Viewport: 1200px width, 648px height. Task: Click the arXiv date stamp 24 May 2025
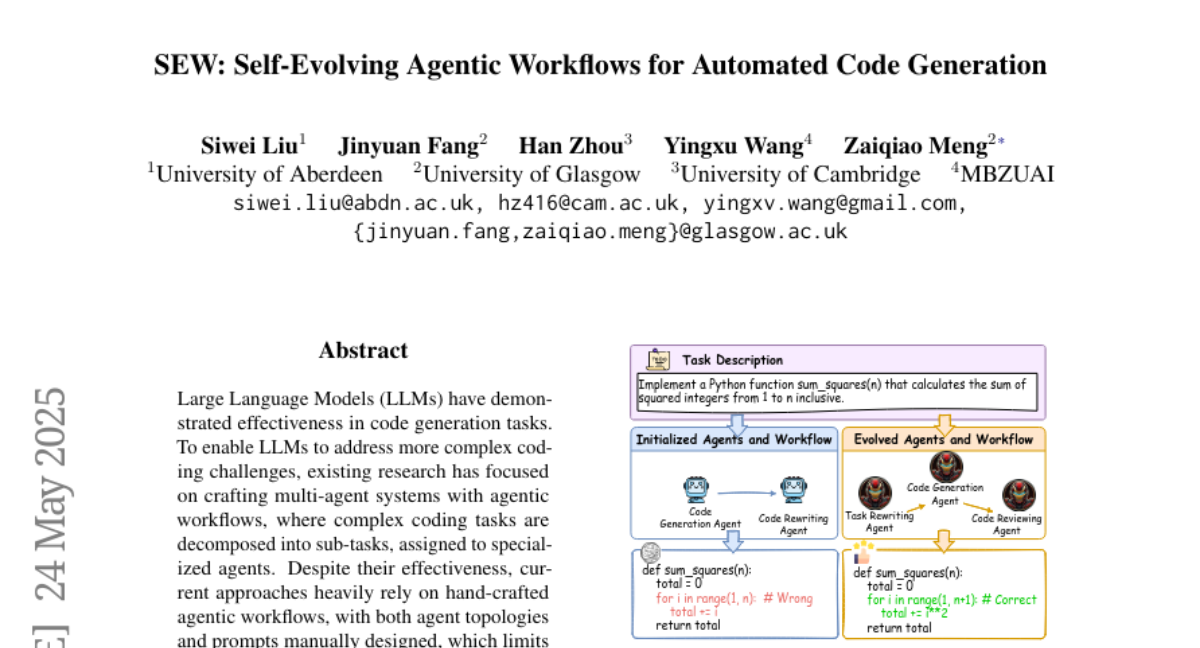(x=50, y=492)
